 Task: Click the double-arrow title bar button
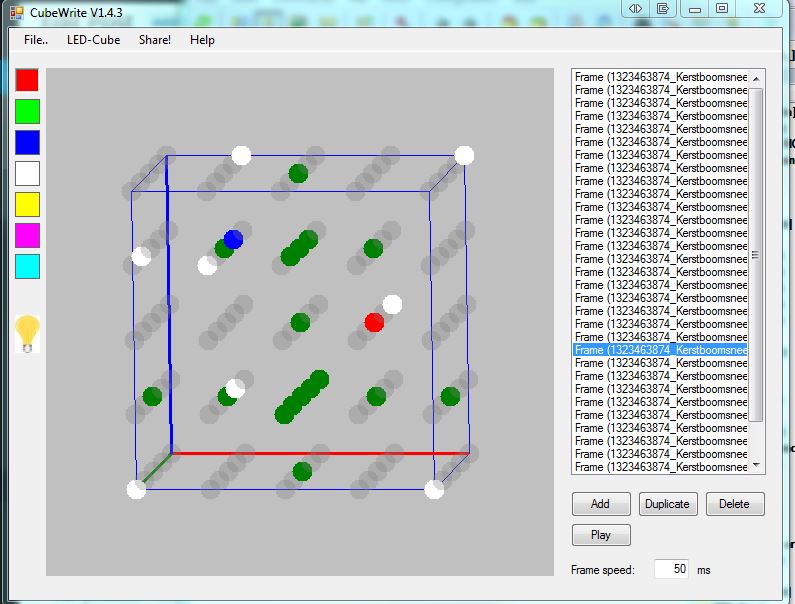[x=635, y=9]
